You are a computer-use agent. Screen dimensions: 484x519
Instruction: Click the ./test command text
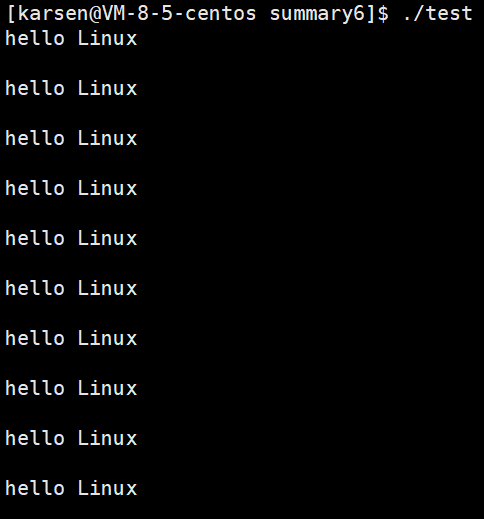438,14
